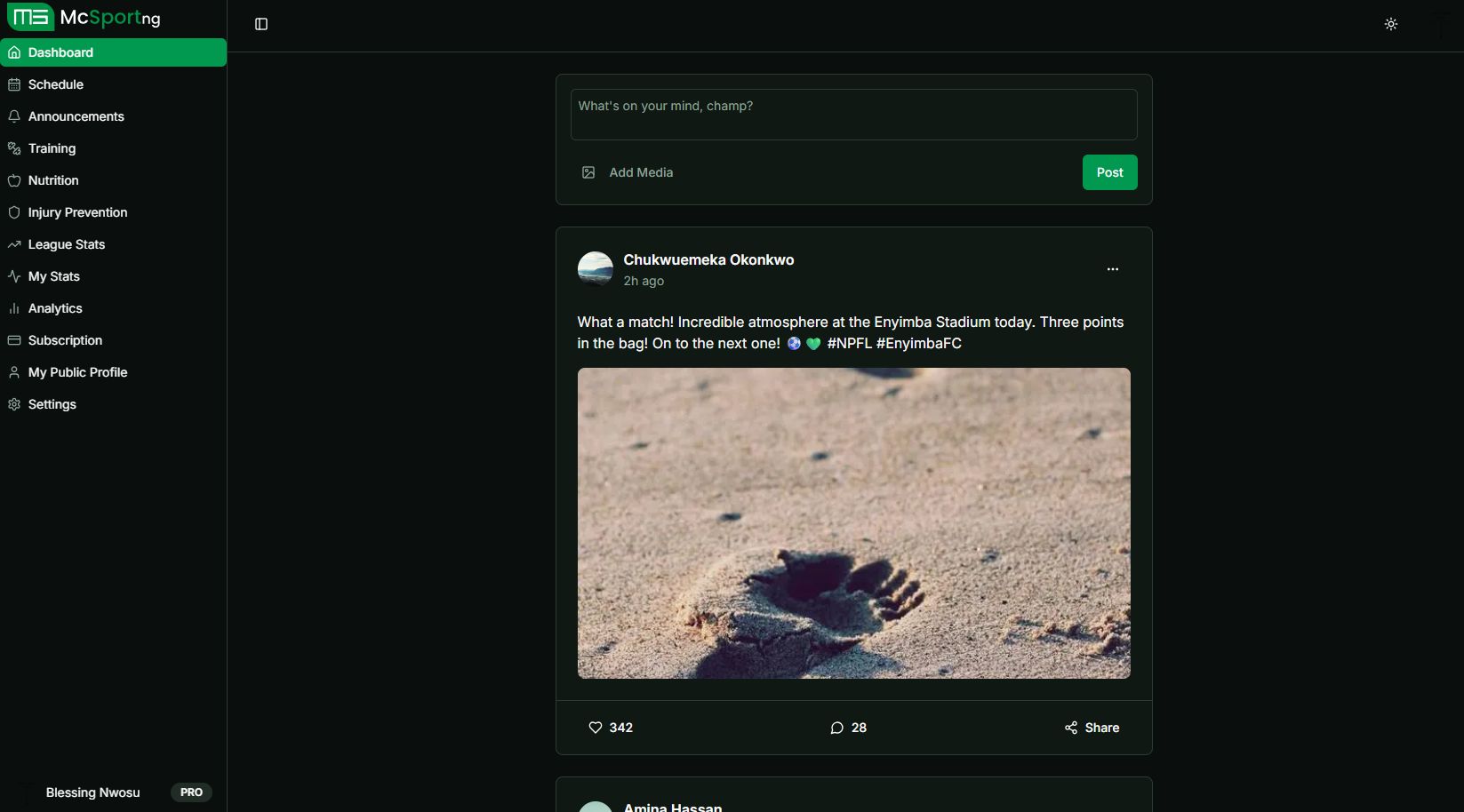This screenshot has height=812, width=1464.
Task: Click the comment bubble icon showing 28
Action: [836, 728]
